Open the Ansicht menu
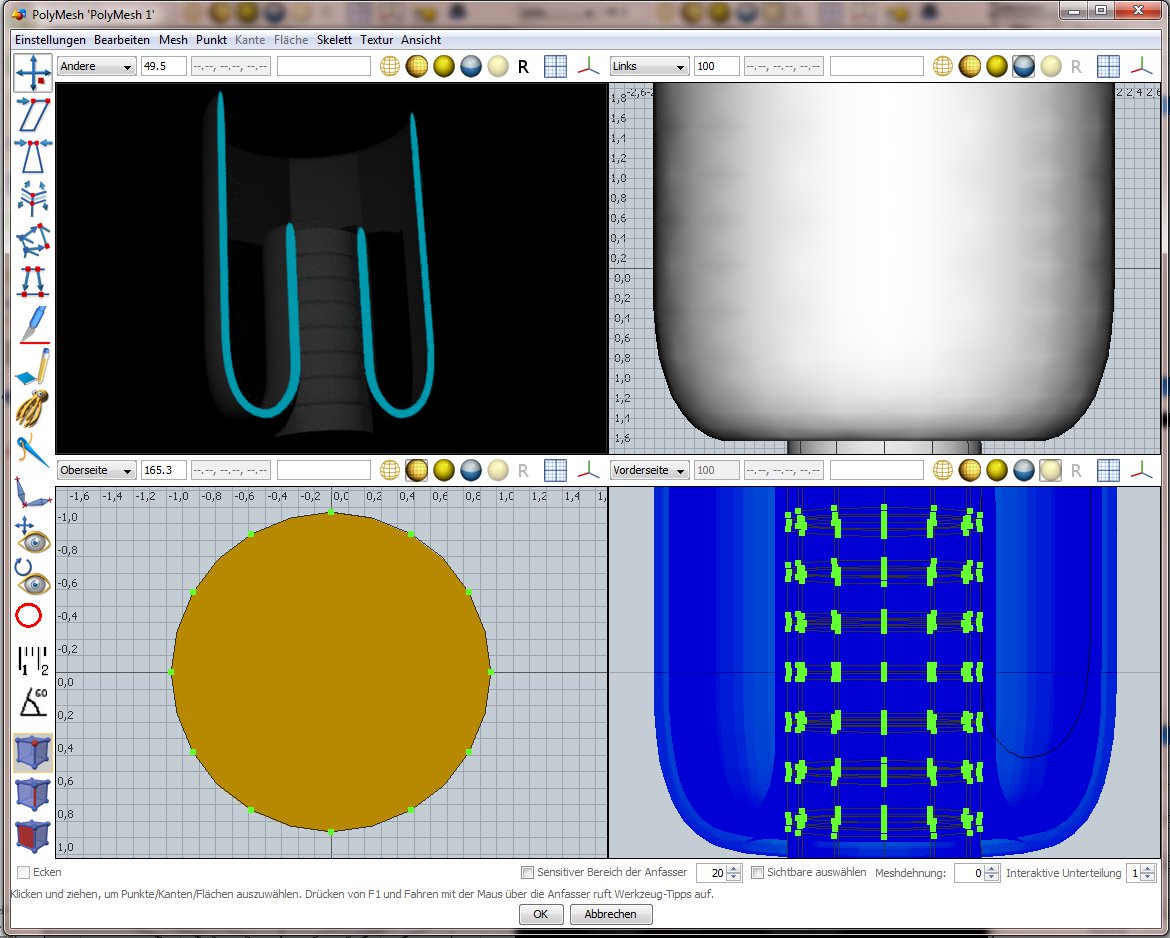This screenshot has height=938, width=1170. coord(421,40)
